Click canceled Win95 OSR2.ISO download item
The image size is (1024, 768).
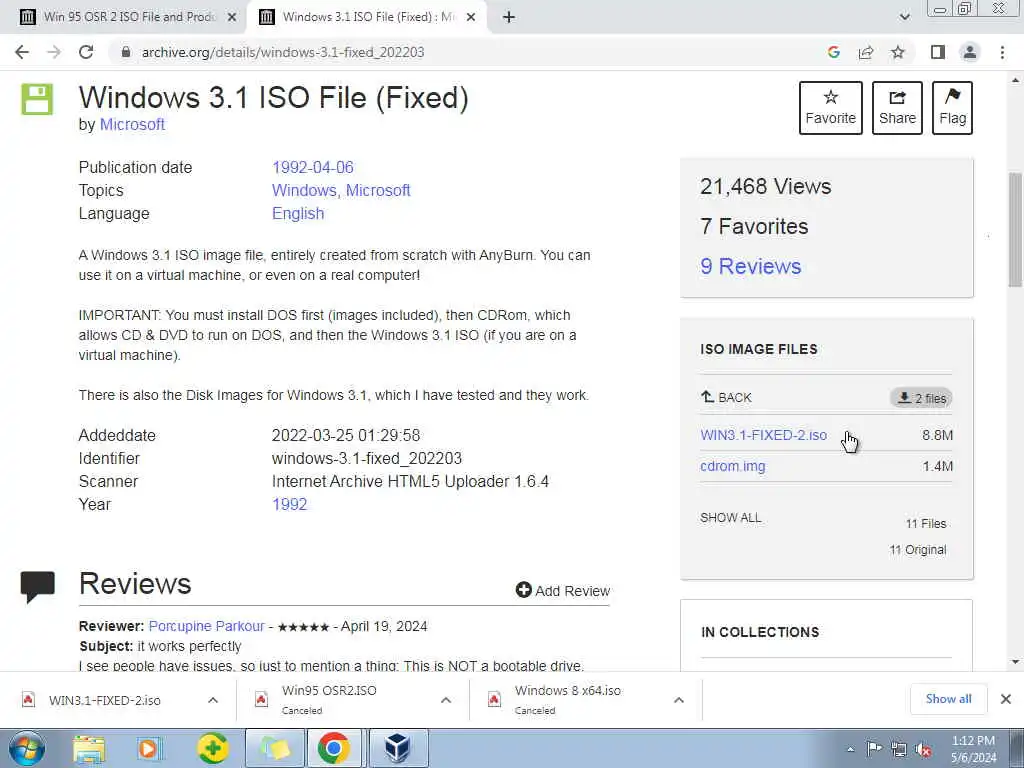tap(329, 699)
